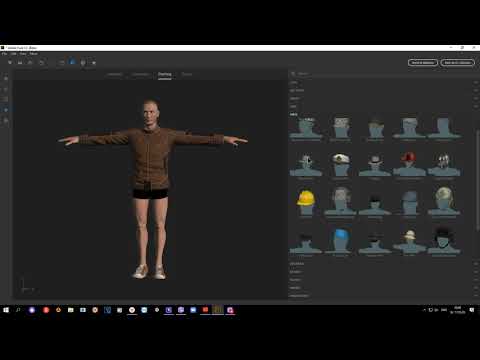This screenshot has height=360, width=480.
Task: Expand the first category above the hats grid
Action: coord(384,82)
